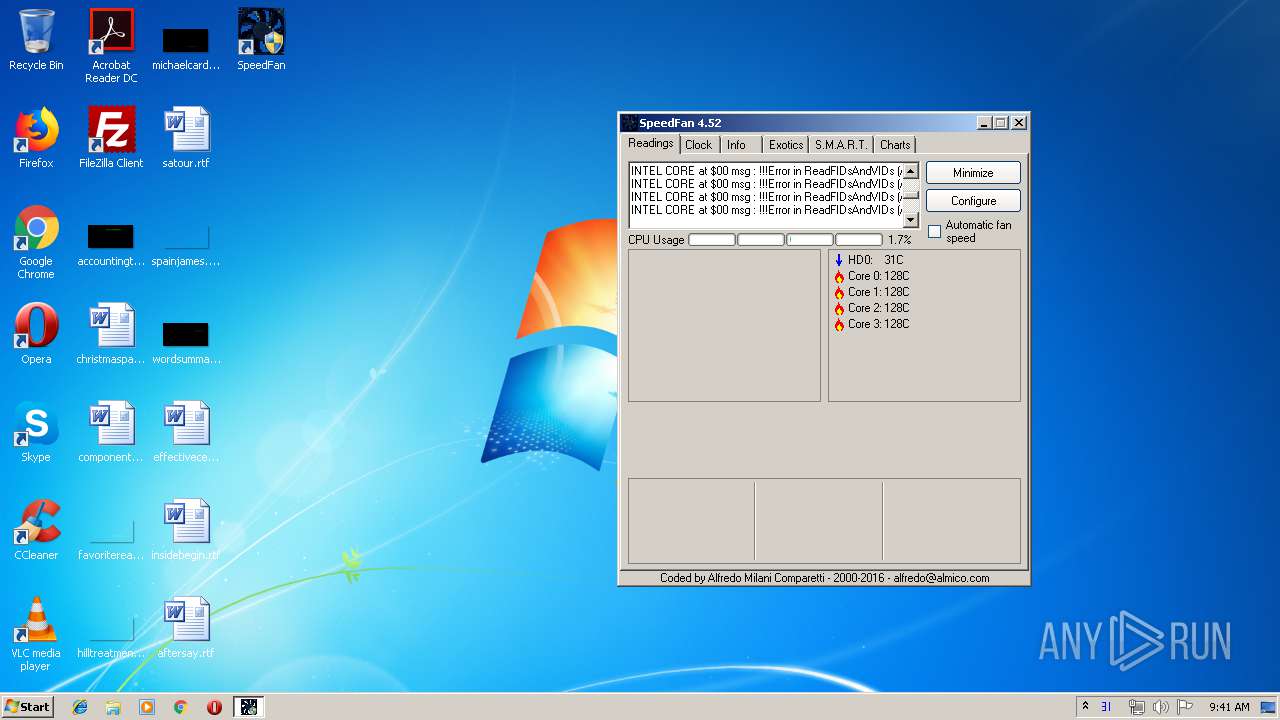Switch to the Exotics tab
Image resolution: width=1280 pixels, height=720 pixels.
[x=786, y=145]
